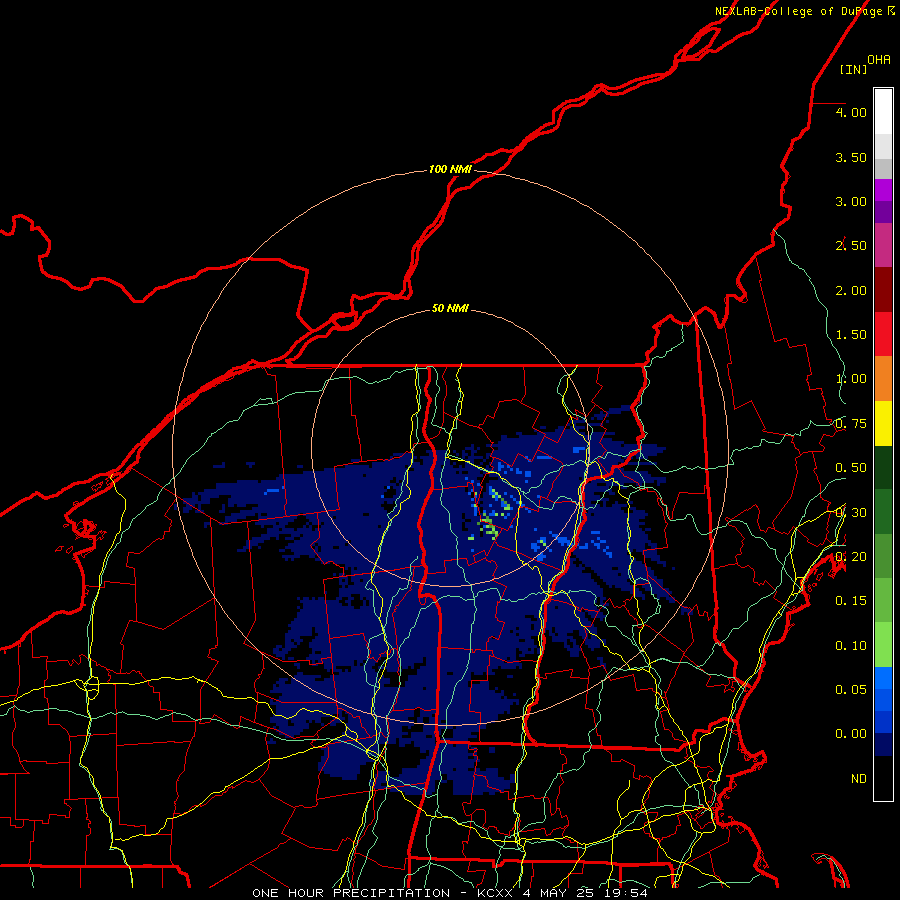Click ONE HOUR PRECIPITATION caption text
This screenshot has height=900, width=900.
point(351,893)
